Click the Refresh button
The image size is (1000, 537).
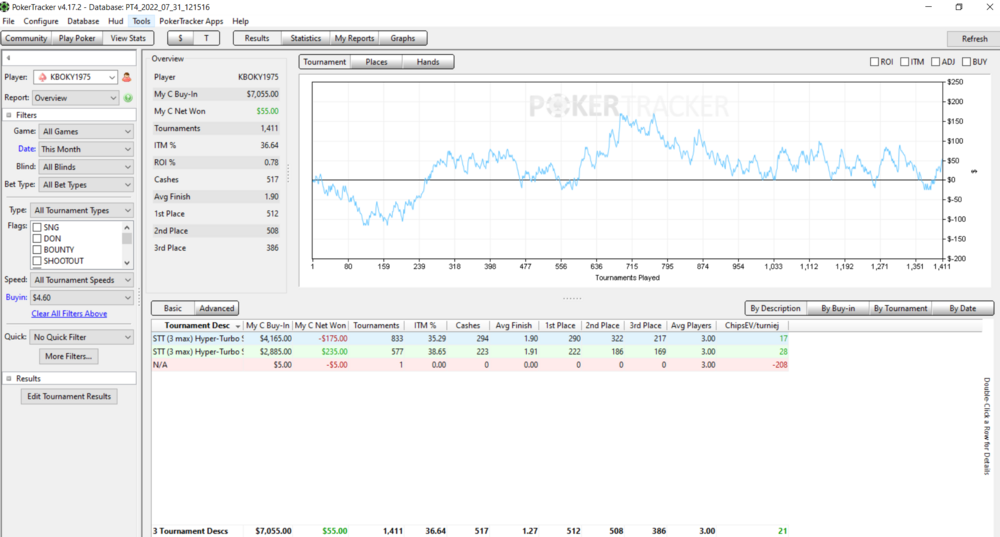[974, 39]
